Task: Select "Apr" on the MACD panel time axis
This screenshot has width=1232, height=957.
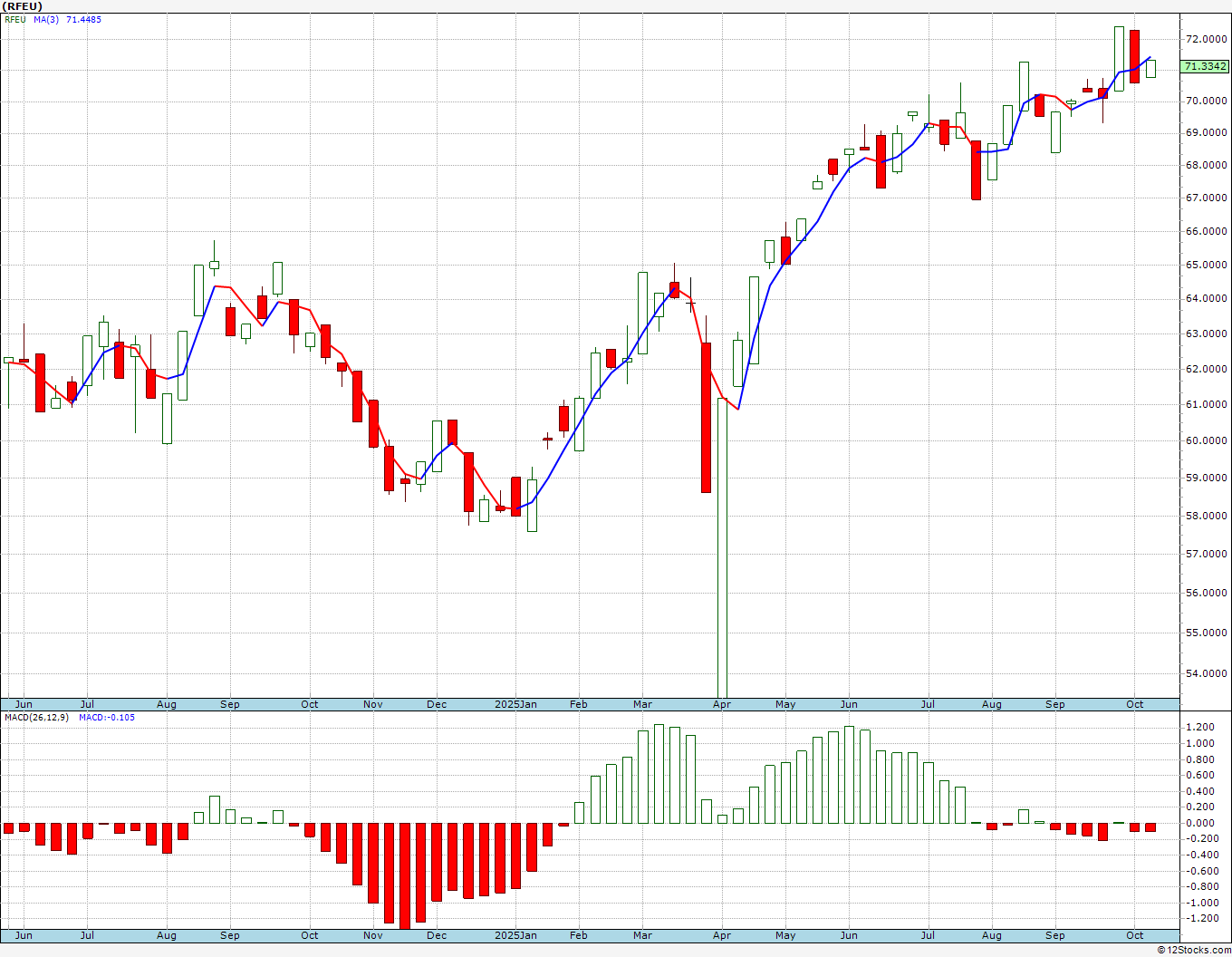Action: click(722, 935)
